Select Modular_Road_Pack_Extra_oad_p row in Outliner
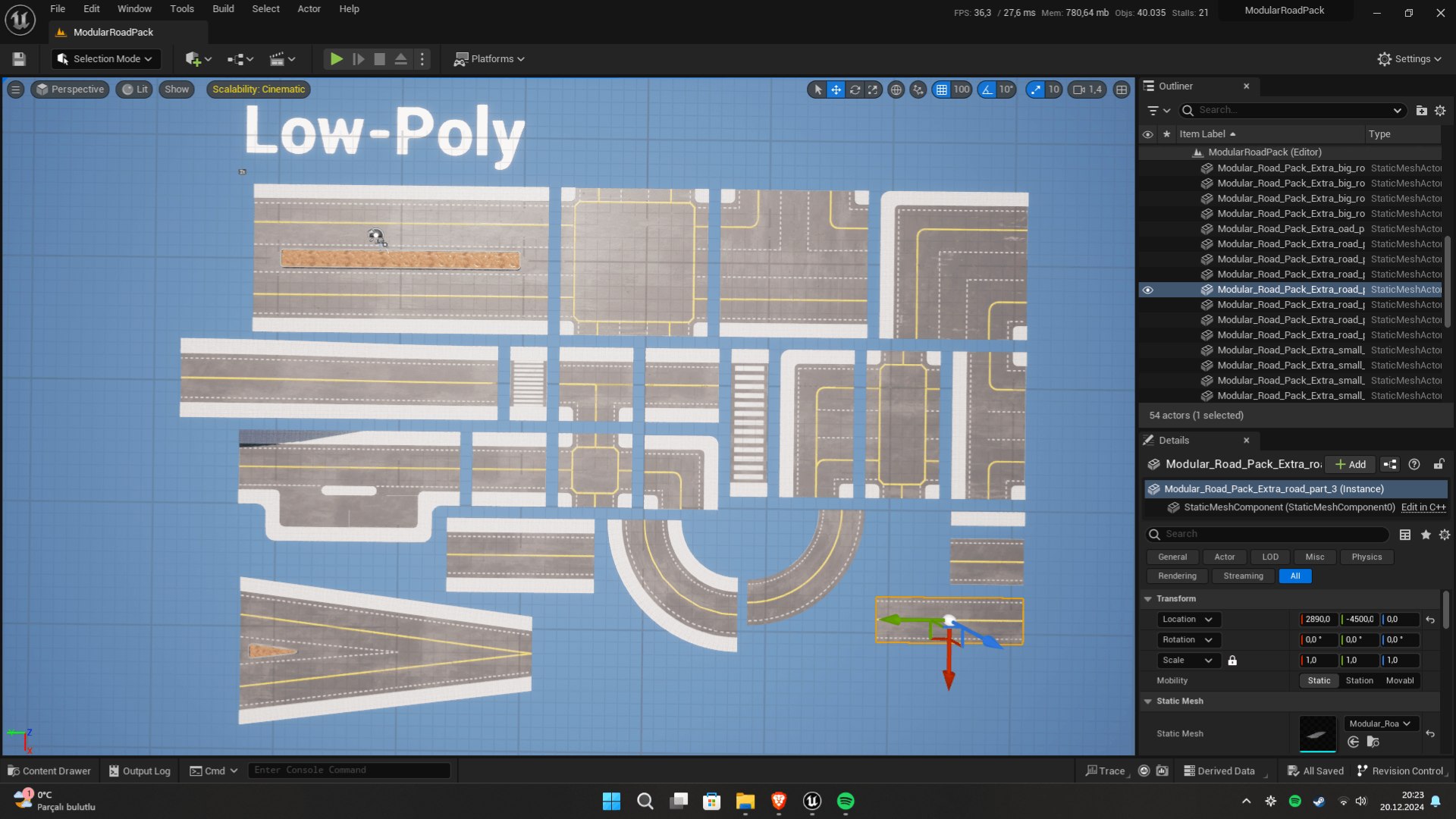This screenshot has height=819, width=1456. (1290, 229)
